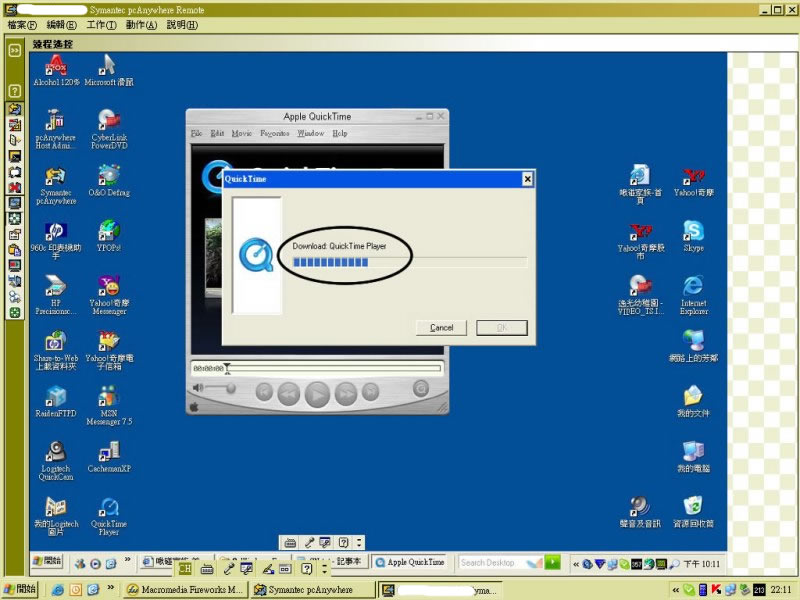The height and width of the screenshot is (600, 800).
Task: Launch MSN Messenger 7.5 shortcut
Action: click(109, 406)
